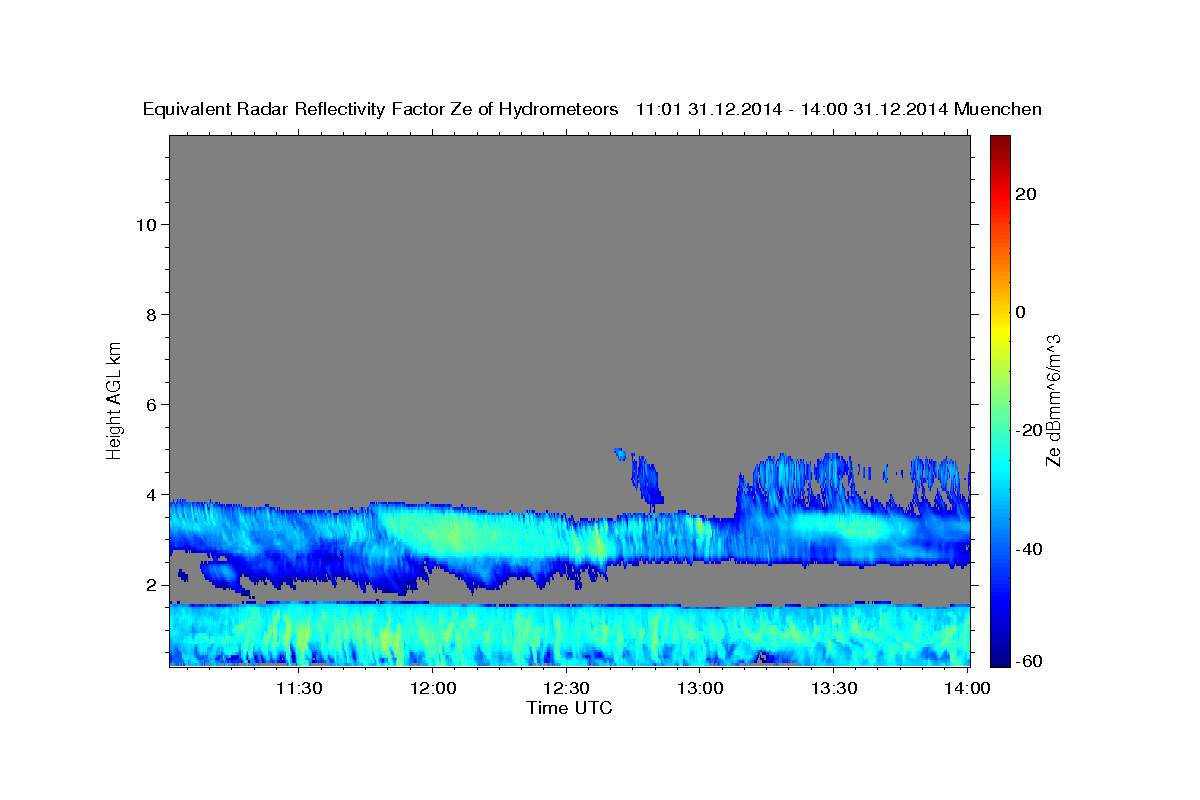Click the height axis label '6'
The image size is (1200, 800).
click(x=151, y=404)
